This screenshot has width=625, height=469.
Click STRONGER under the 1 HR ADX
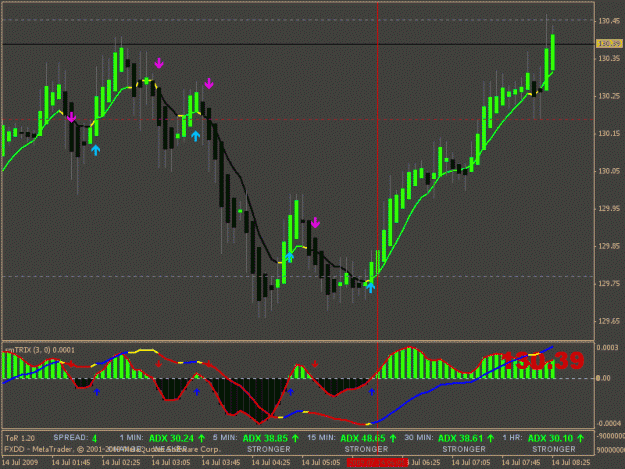(x=554, y=449)
